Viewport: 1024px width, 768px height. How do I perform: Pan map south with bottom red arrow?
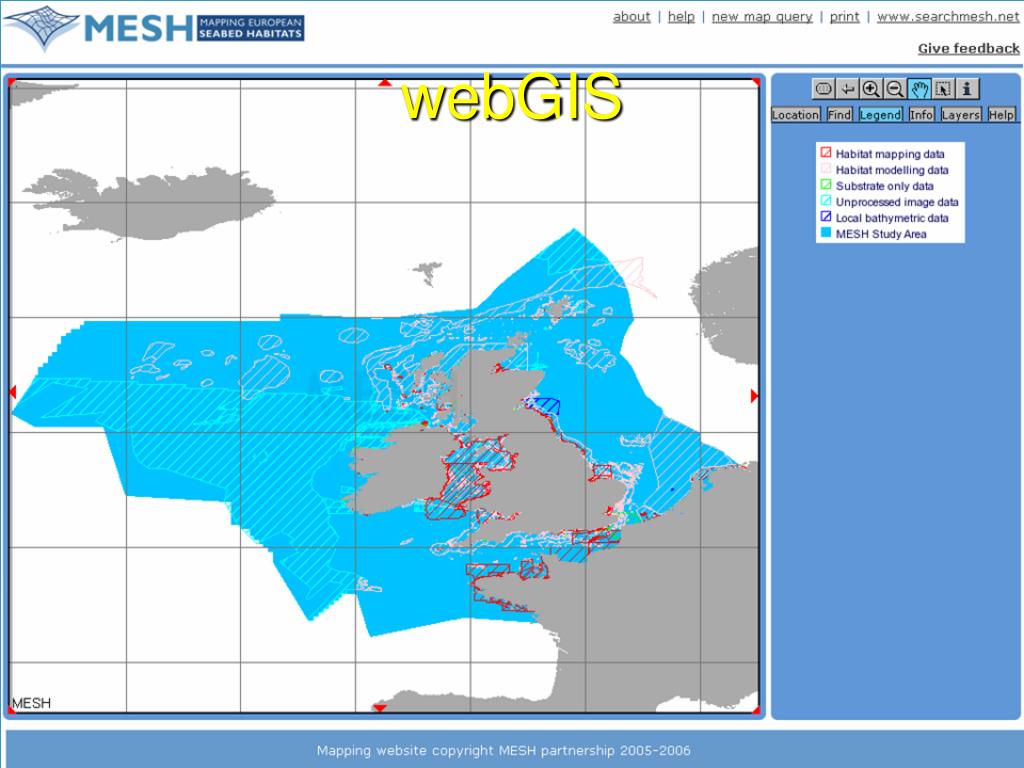[379, 708]
